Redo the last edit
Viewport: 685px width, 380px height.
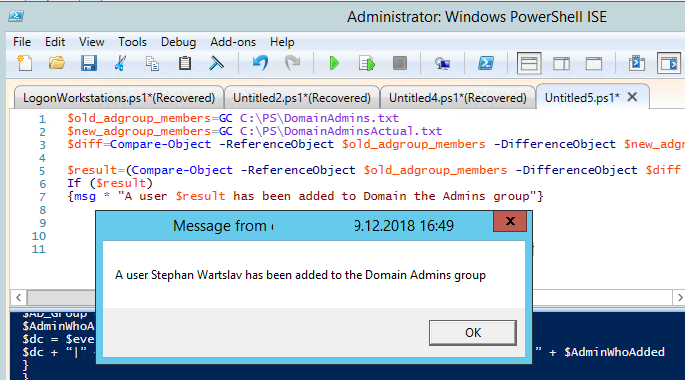(x=293, y=63)
